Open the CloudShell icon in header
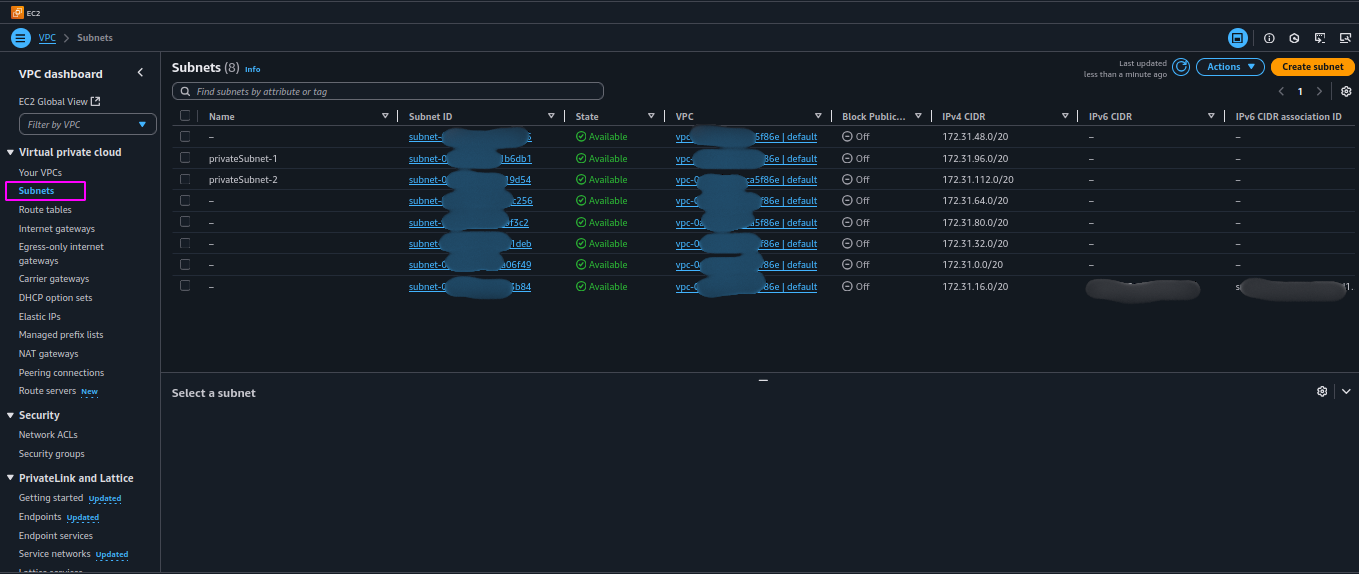 point(1319,38)
